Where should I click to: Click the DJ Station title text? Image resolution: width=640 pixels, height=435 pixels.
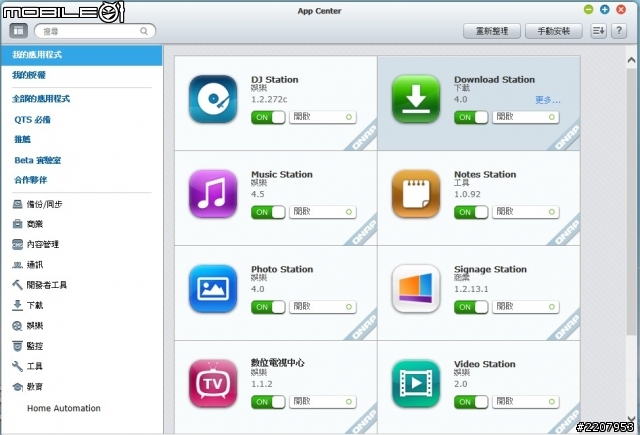(x=275, y=80)
